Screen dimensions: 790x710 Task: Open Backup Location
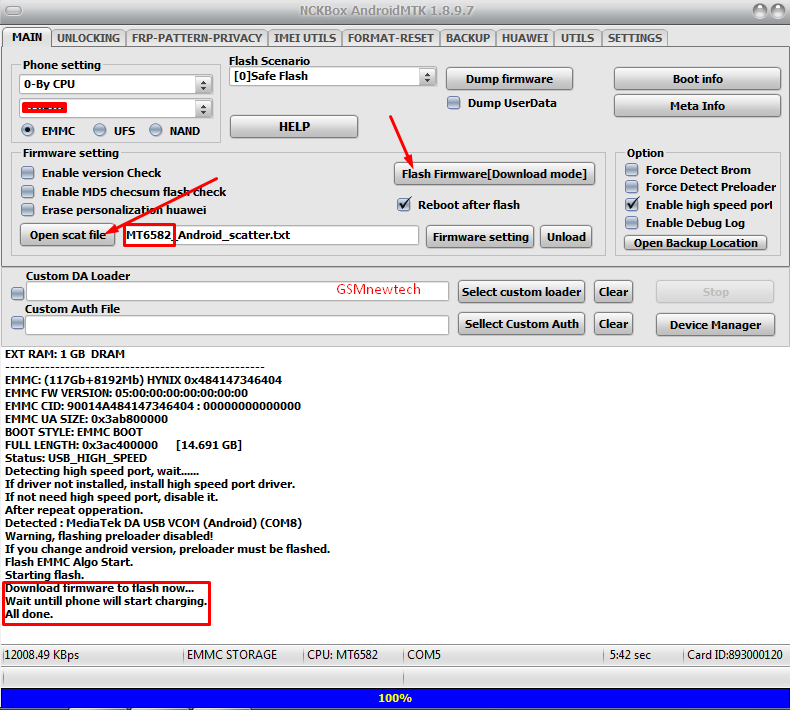pos(695,243)
